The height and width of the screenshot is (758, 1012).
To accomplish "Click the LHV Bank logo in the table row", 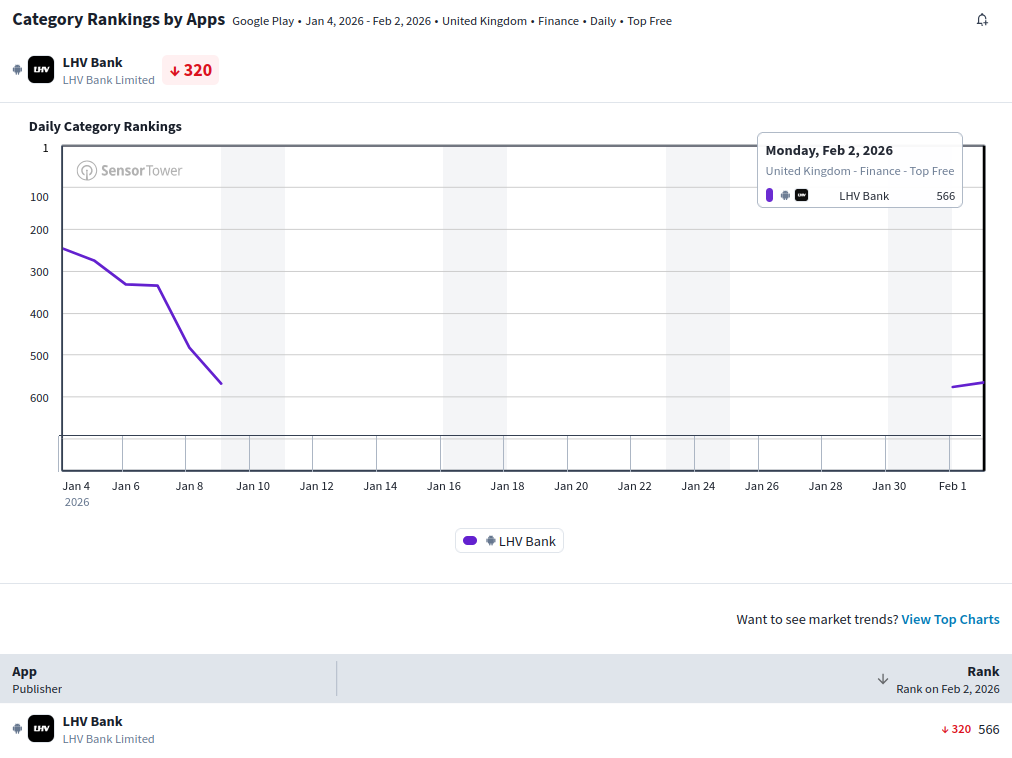I will coord(41,729).
